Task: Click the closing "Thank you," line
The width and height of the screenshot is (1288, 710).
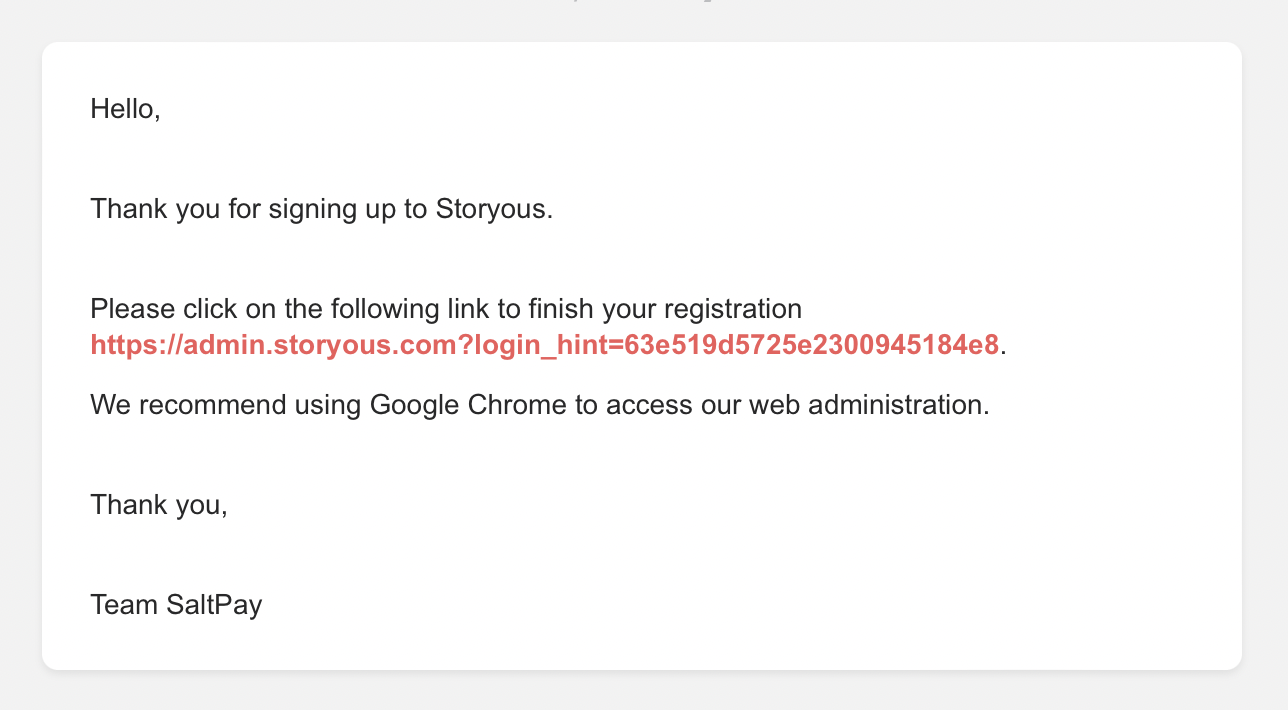Action: 159,505
